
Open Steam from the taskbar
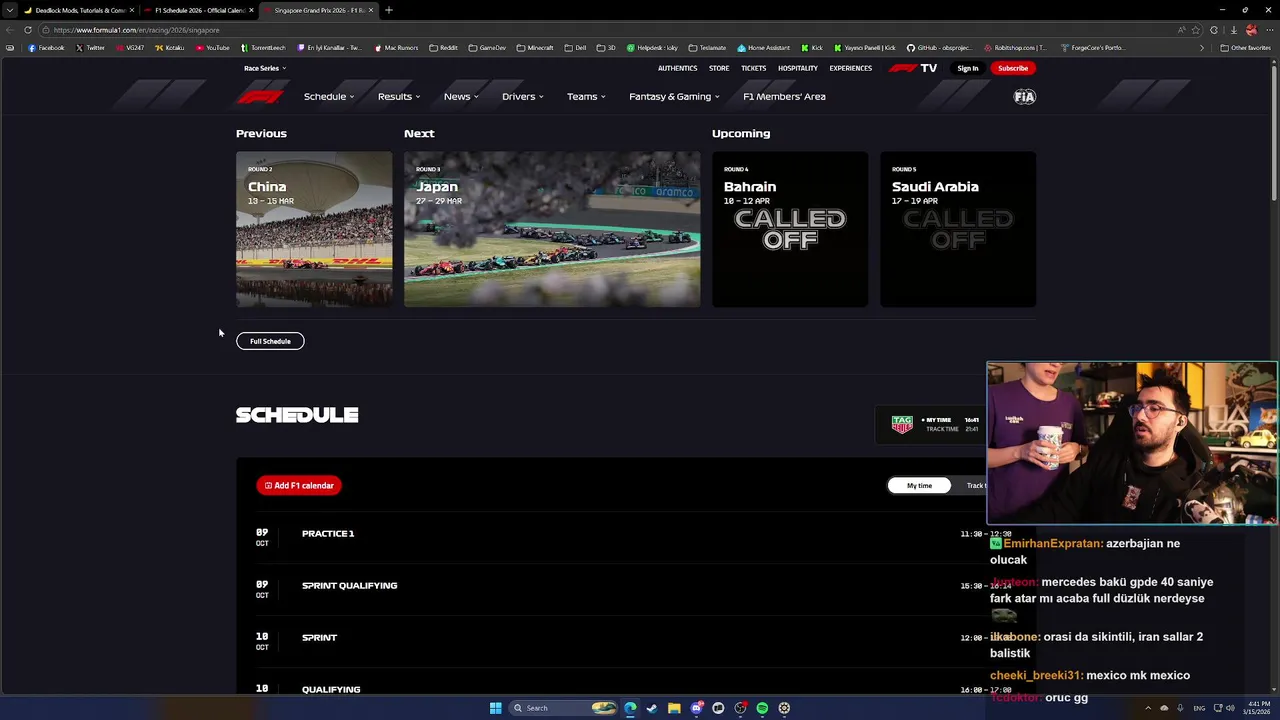(652, 708)
